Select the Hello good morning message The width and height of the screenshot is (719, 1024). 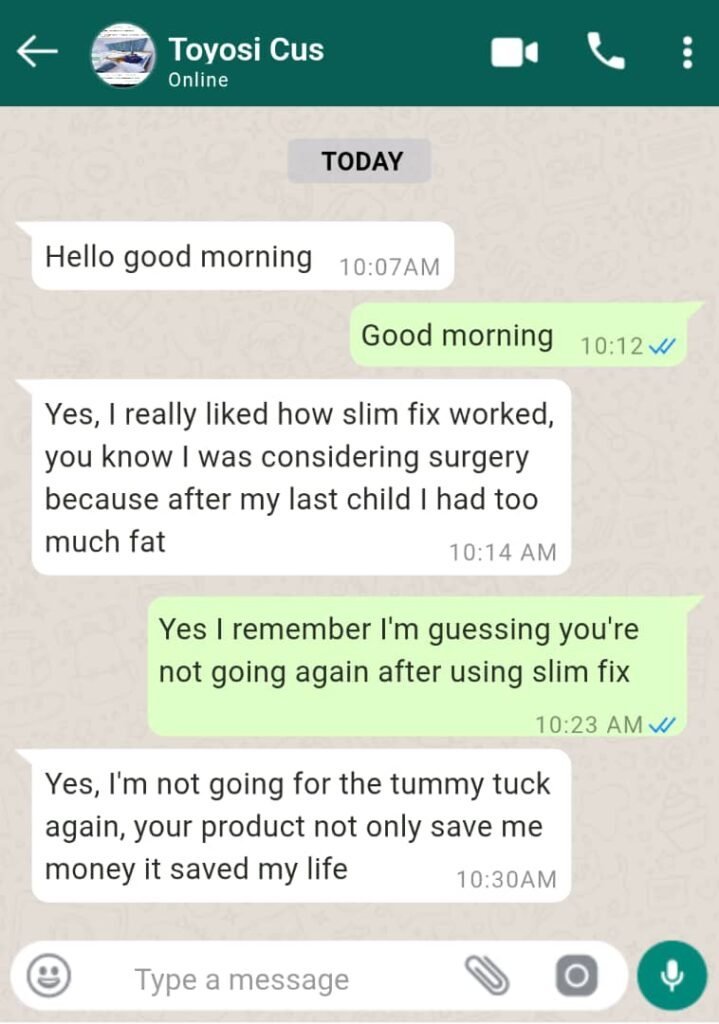pyautogui.click(x=242, y=256)
